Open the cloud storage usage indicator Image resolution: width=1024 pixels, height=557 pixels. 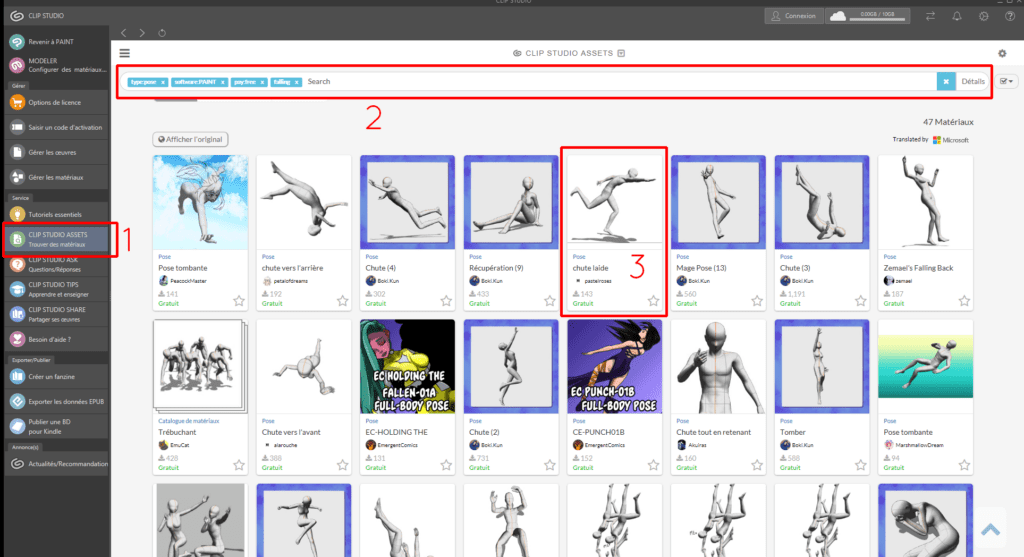point(867,16)
